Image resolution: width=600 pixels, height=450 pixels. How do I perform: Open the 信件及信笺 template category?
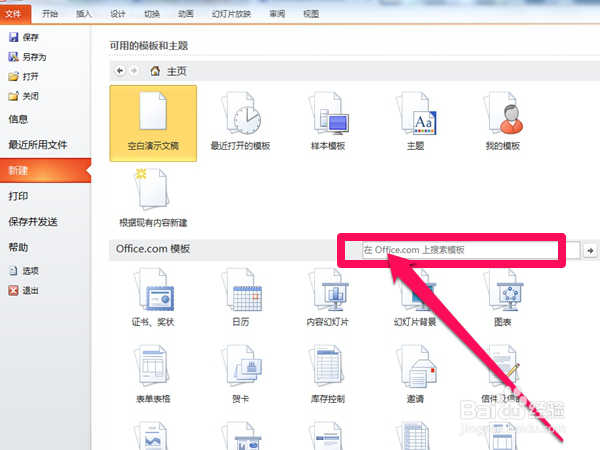503,374
